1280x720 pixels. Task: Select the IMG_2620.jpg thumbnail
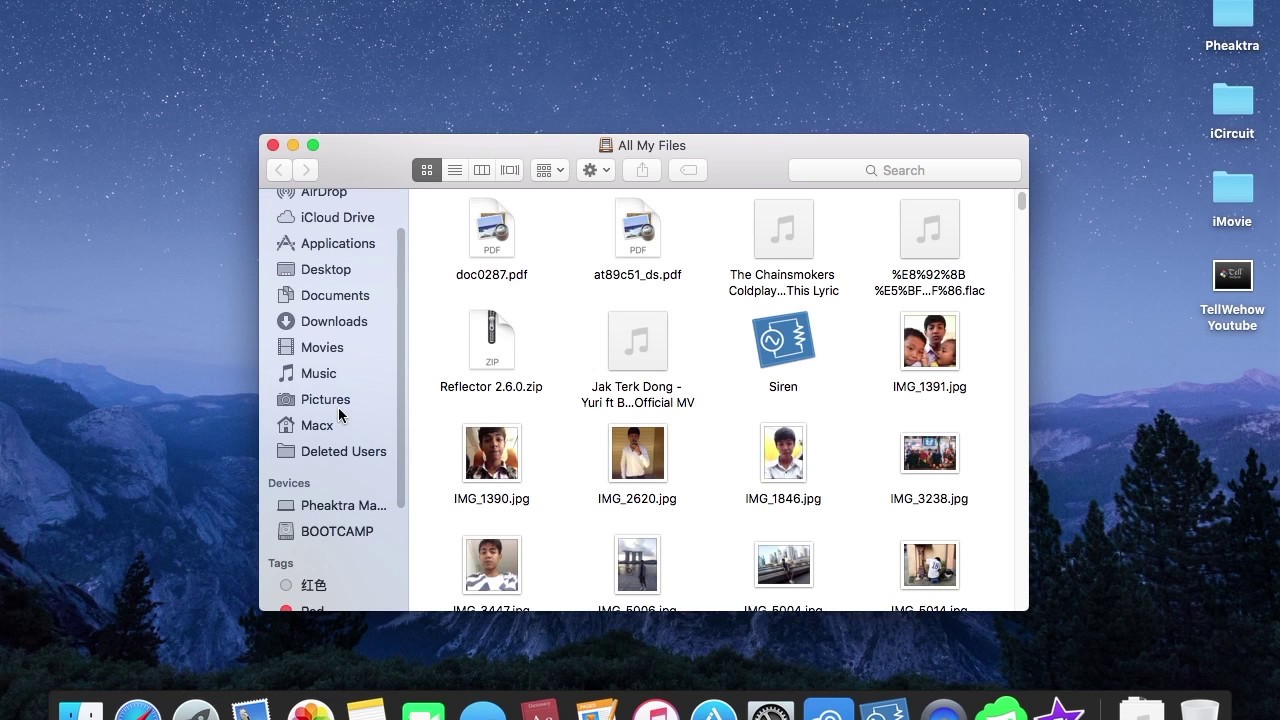[637, 453]
